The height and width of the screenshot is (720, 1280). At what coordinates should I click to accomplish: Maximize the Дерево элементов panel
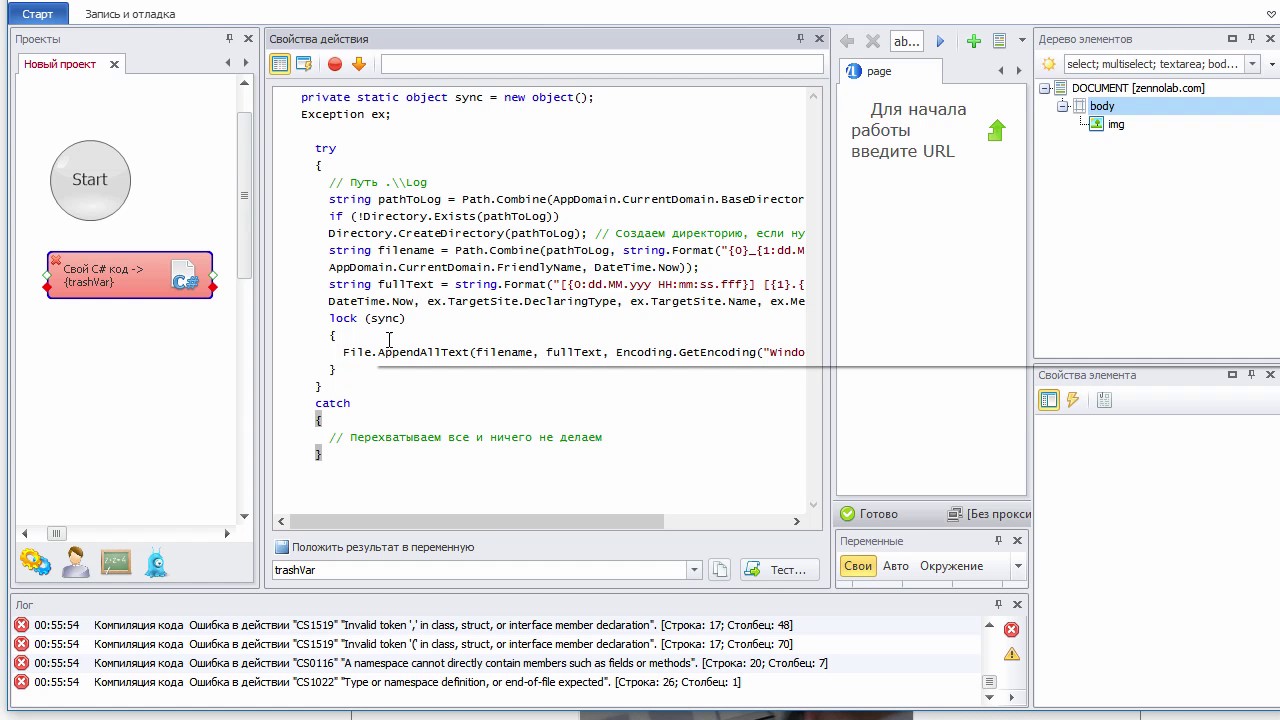[1232, 38]
